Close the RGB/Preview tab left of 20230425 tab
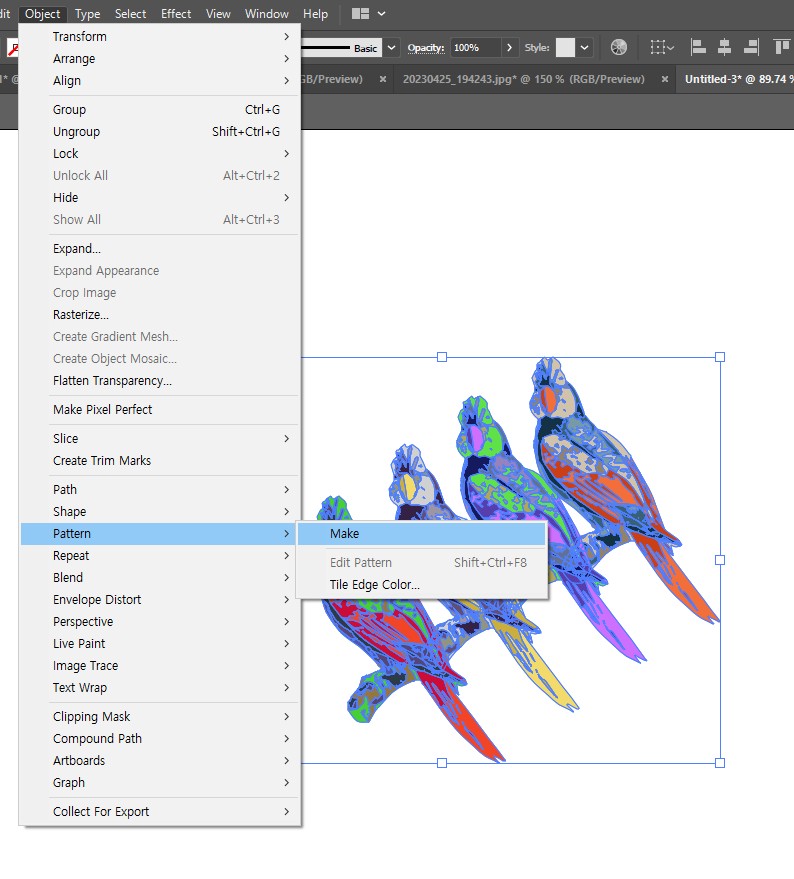The height and width of the screenshot is (879, 794). click(382, 79)
